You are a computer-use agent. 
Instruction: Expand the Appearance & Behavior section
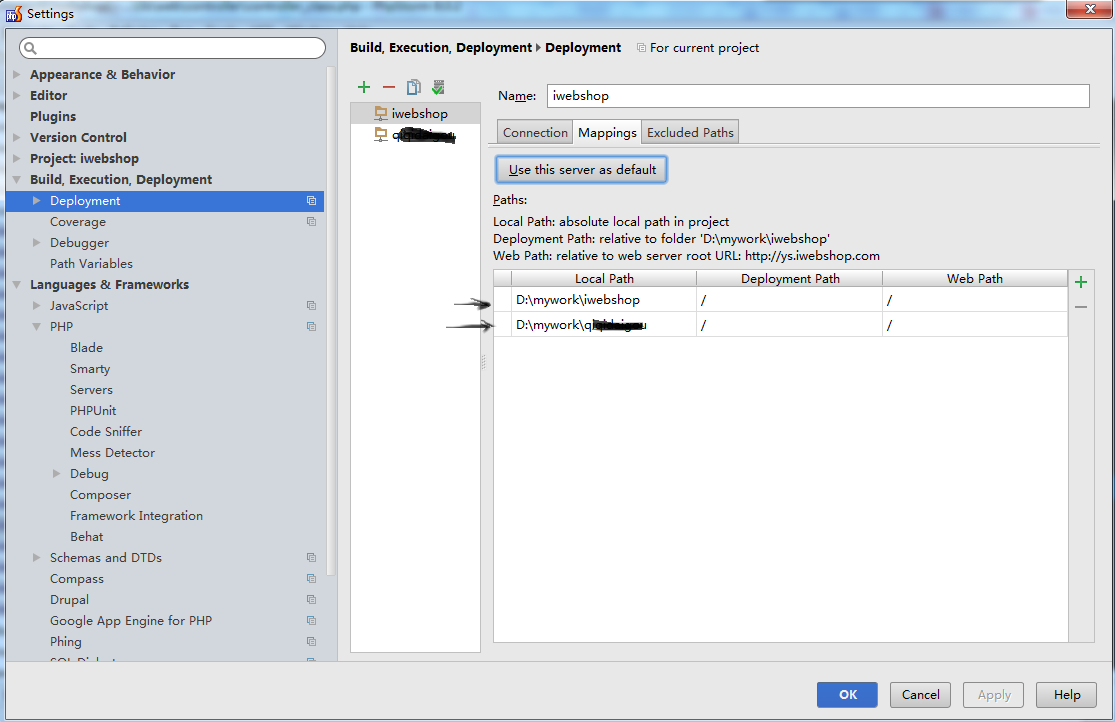(17, 74)
